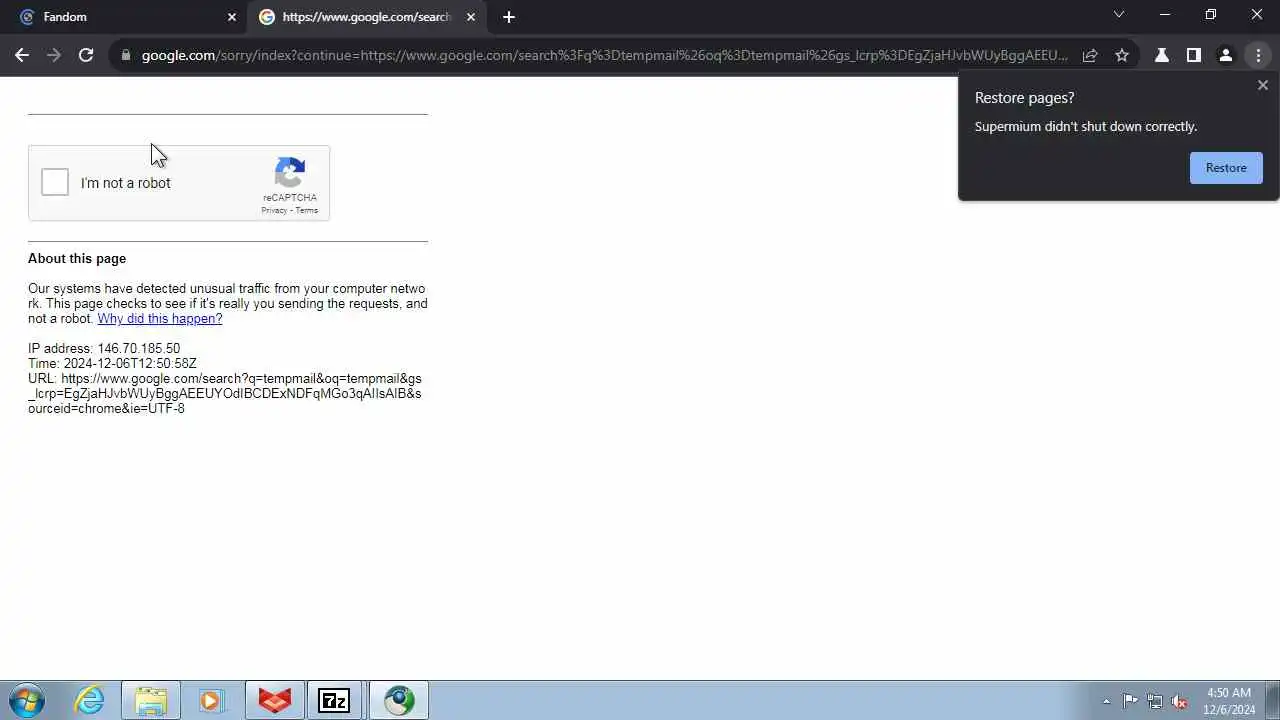
Task: Open Windows Explorer folder in taskbar
Action: 151,700
